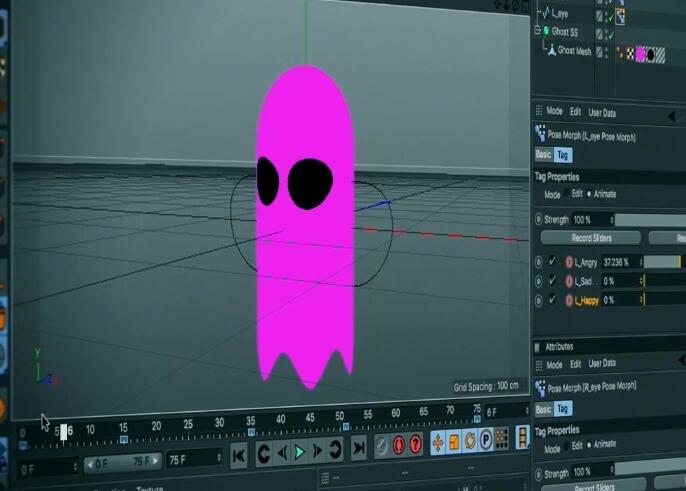Toggle the L_Sad keyframe circle

pyautogui.click(x=539, y=281)
